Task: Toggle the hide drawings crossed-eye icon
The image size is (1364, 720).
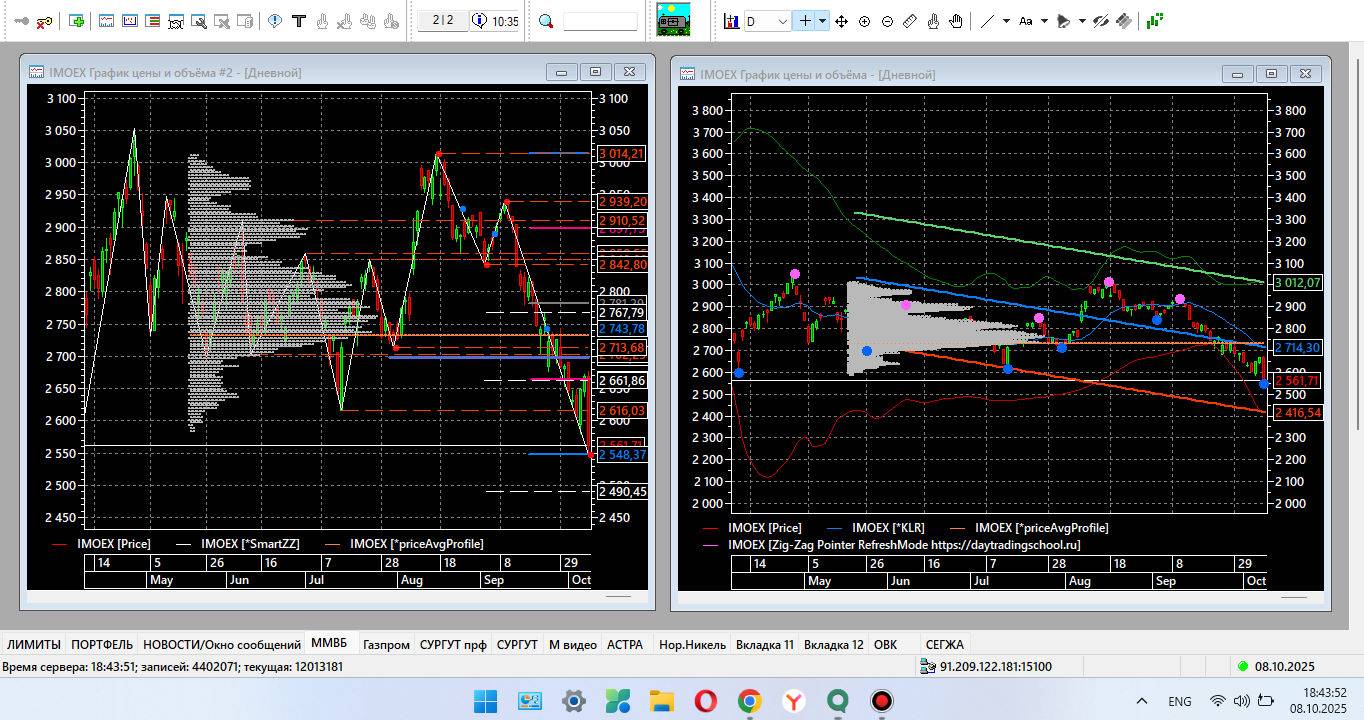Action: (x=1100, y=21)
